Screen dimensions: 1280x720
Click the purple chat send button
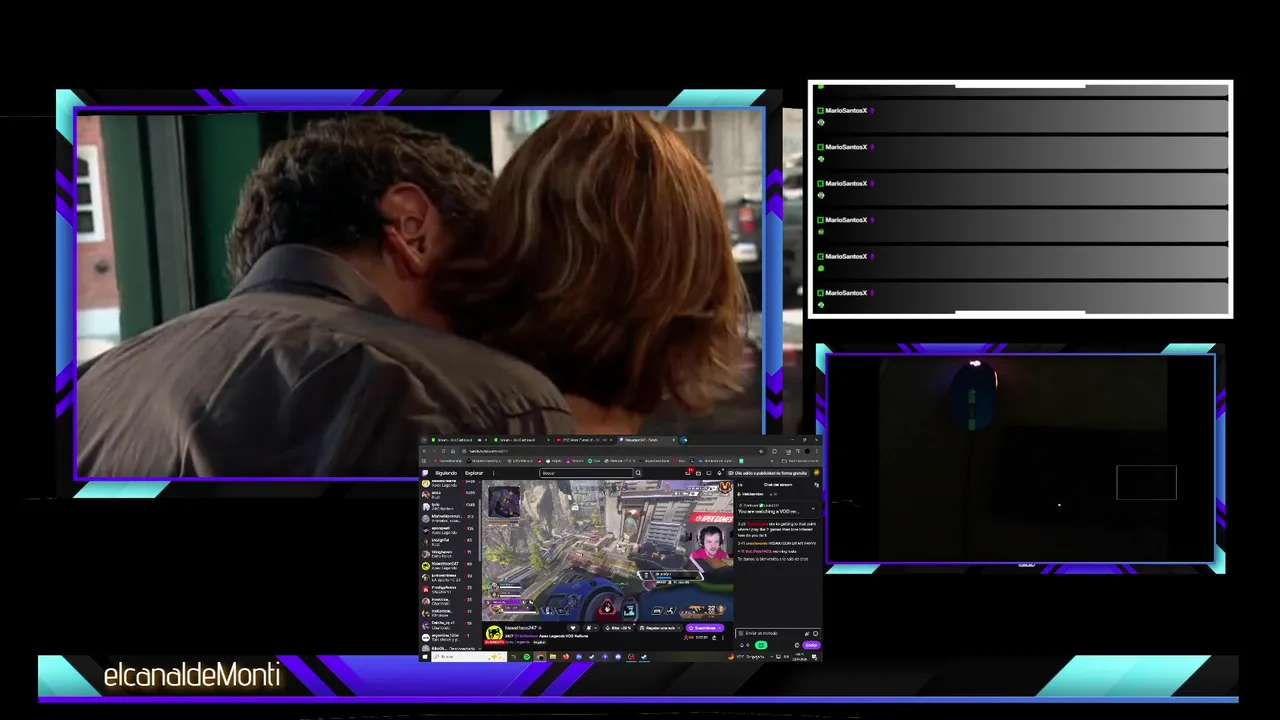[811, 645]
